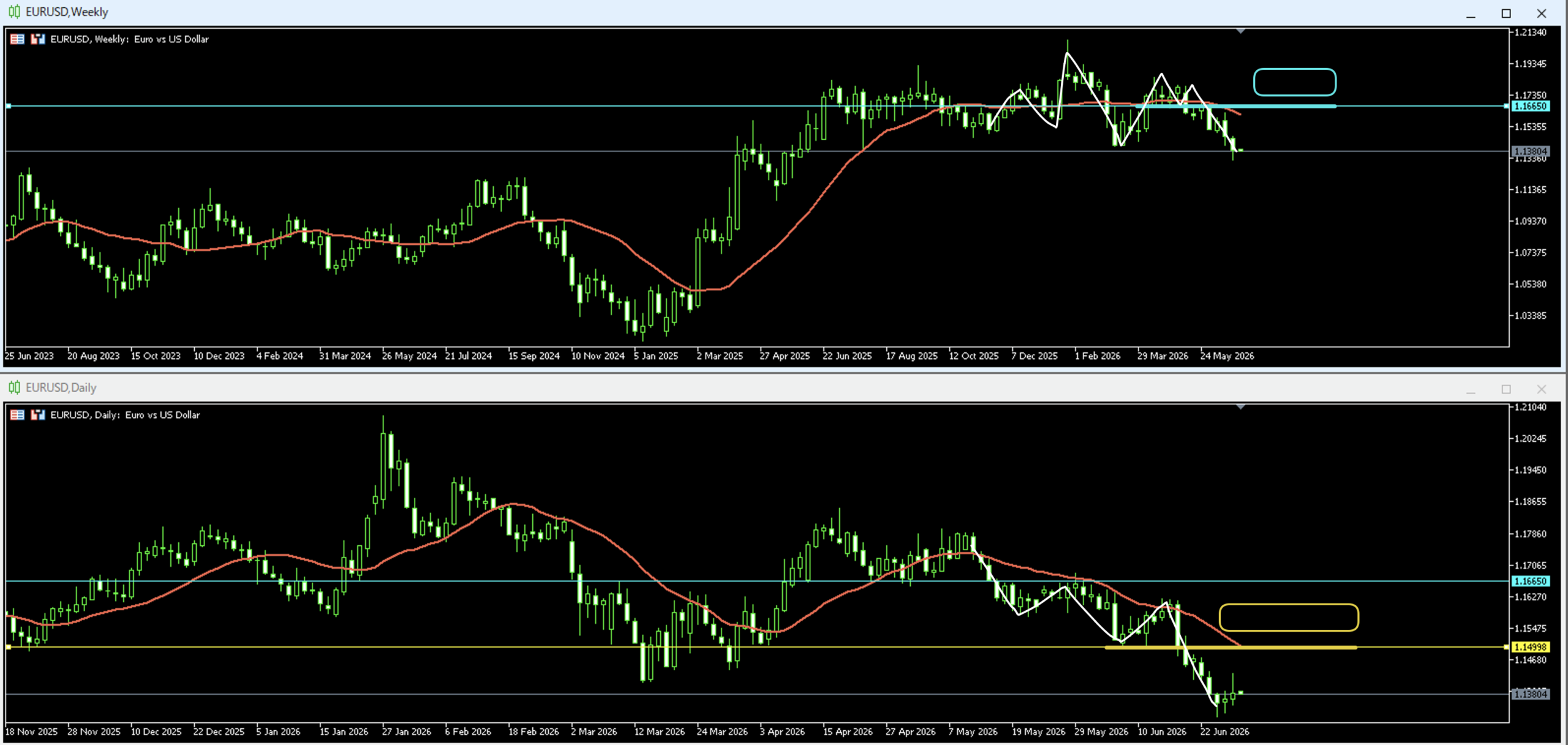1568x745 pixels.
Task: Activate the EURUSD,Weekly window title bar
Action: (735, 12)
